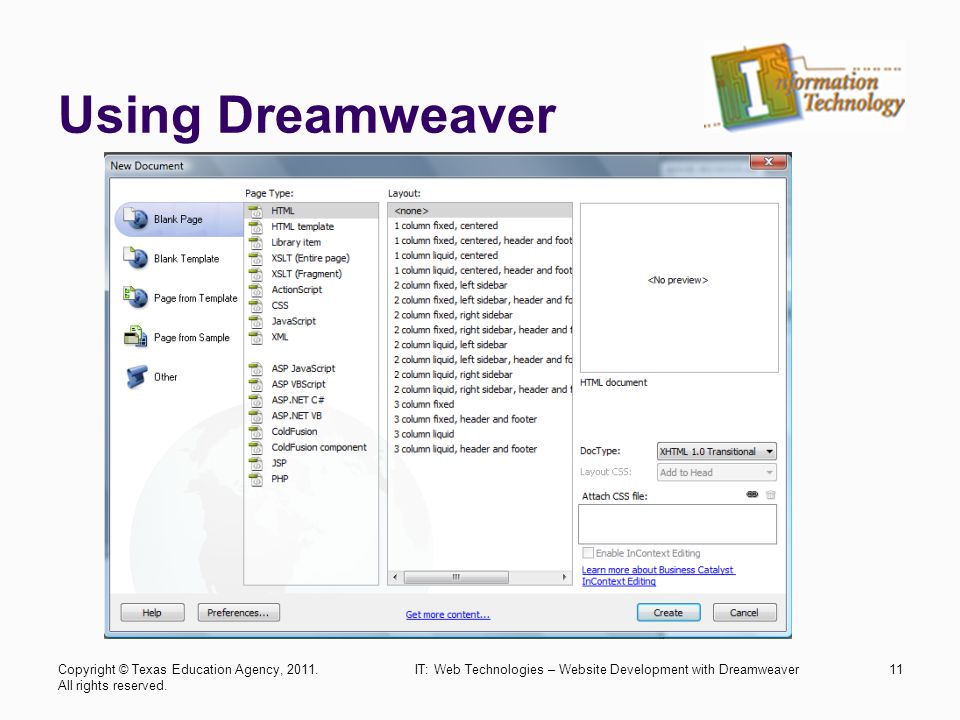Select '1 column fixed, centered, header and foot' layout
This screenshot has height=720, width=960.
click(x=480, y=241)
